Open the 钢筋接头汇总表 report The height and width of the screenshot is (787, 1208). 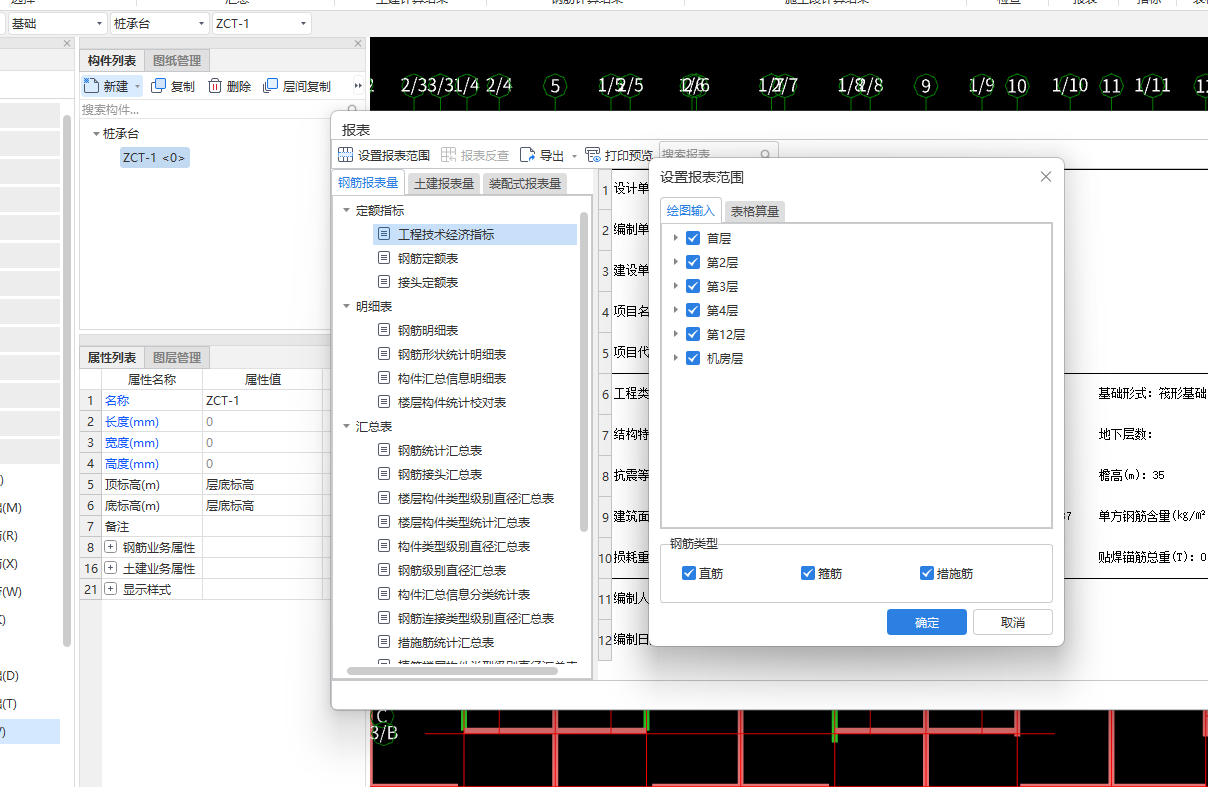(440, 474)
